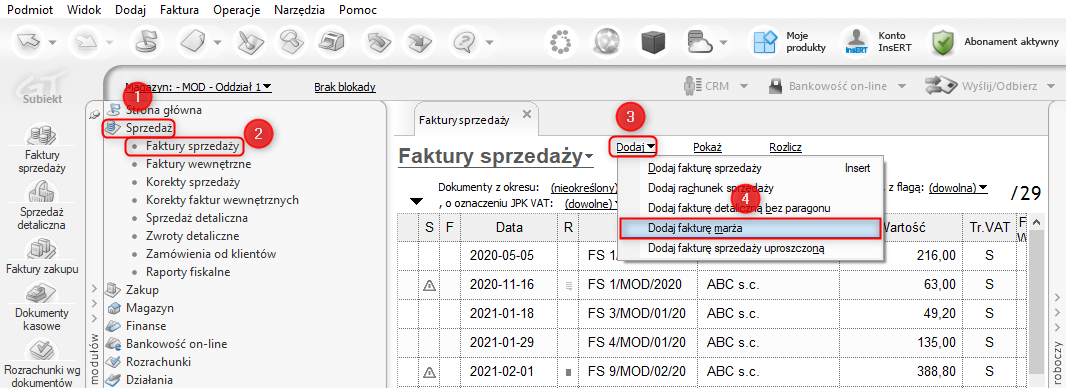
Task: Click the table scrollbar up arrow
Action: pyautogui.click(x=1036, y=222)
